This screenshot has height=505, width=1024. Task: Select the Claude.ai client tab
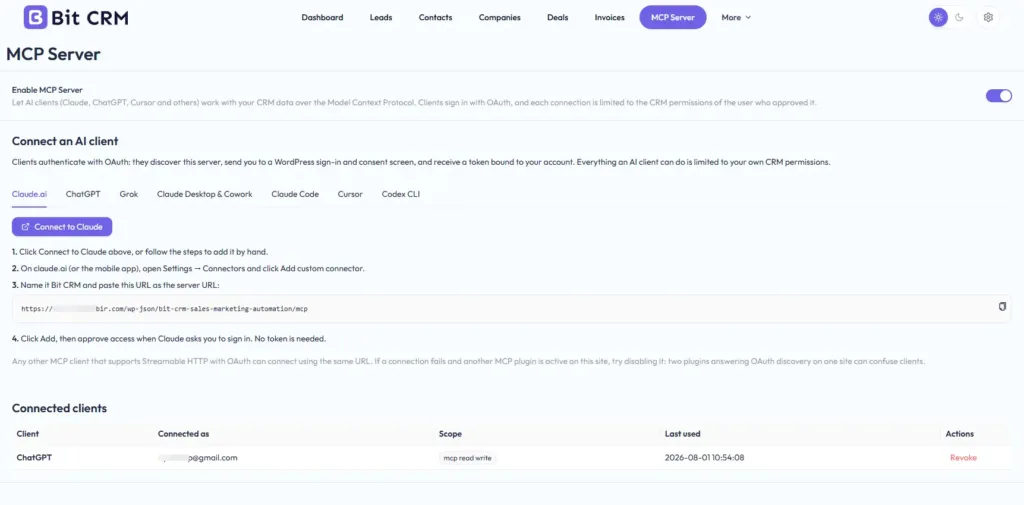click(x=29, y=194)
